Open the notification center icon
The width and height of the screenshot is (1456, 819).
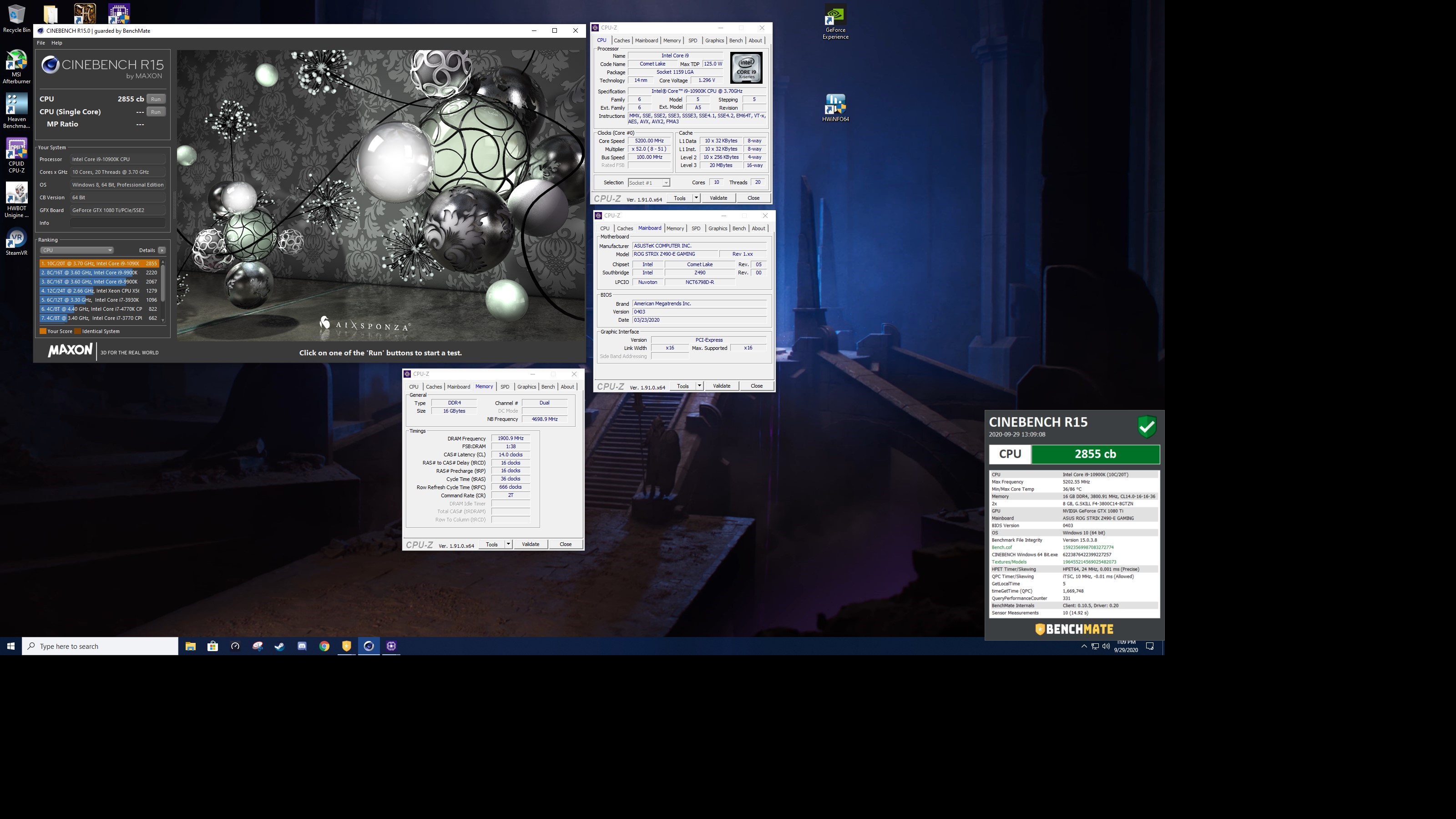(1150, 646)
